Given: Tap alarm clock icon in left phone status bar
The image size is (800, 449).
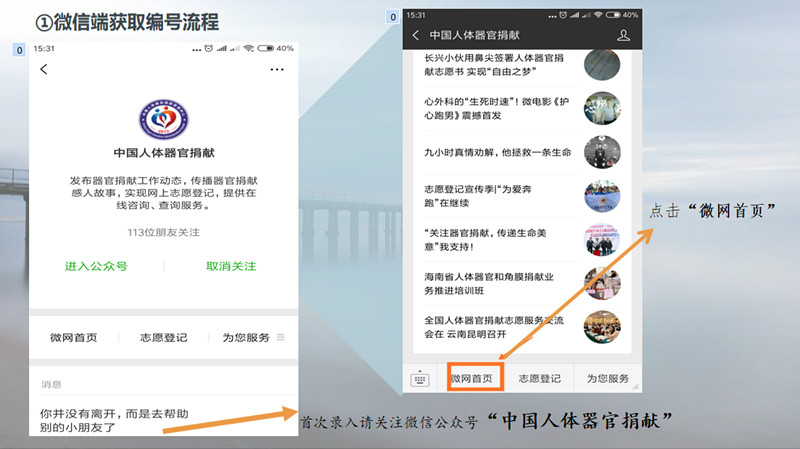Looking at the screenshot, I should 209,48.
